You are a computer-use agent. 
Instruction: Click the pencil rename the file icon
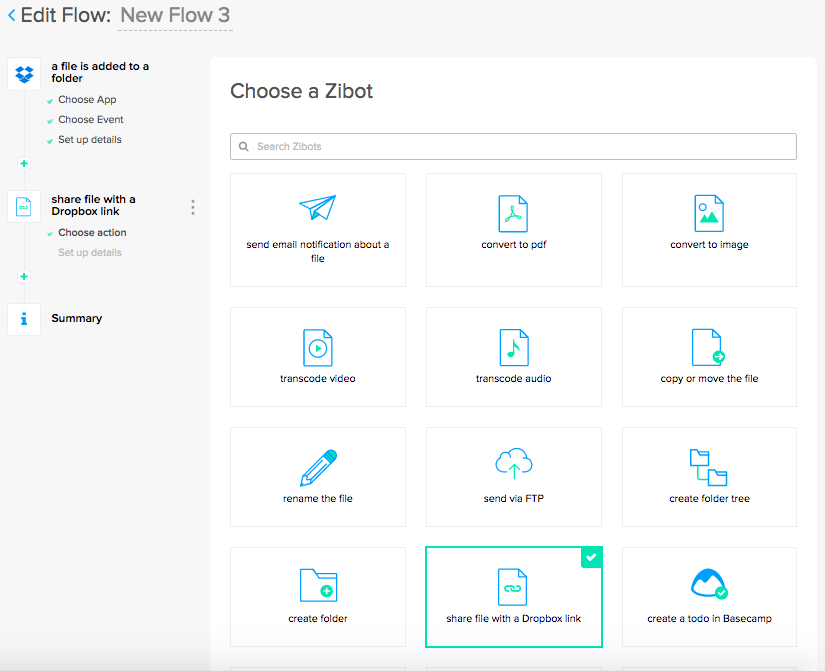coord(318,468)
